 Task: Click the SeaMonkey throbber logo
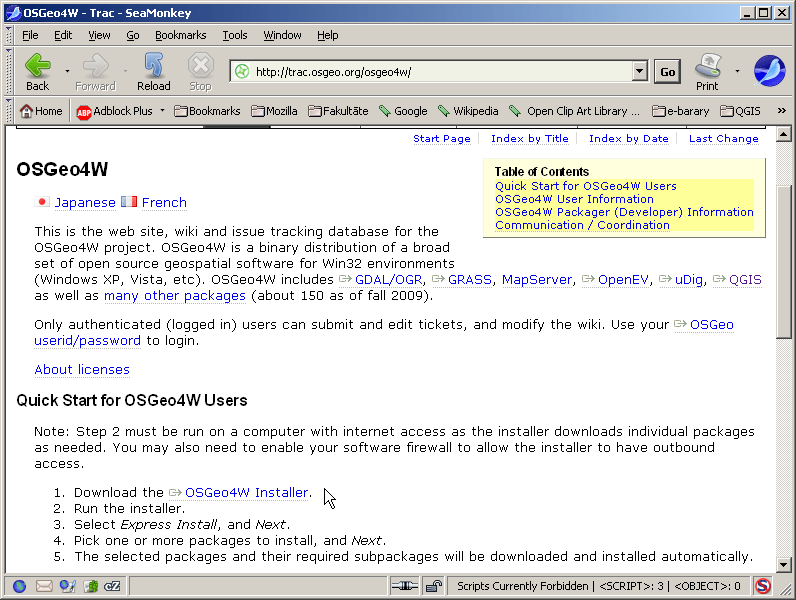click(x=770, y=71)
